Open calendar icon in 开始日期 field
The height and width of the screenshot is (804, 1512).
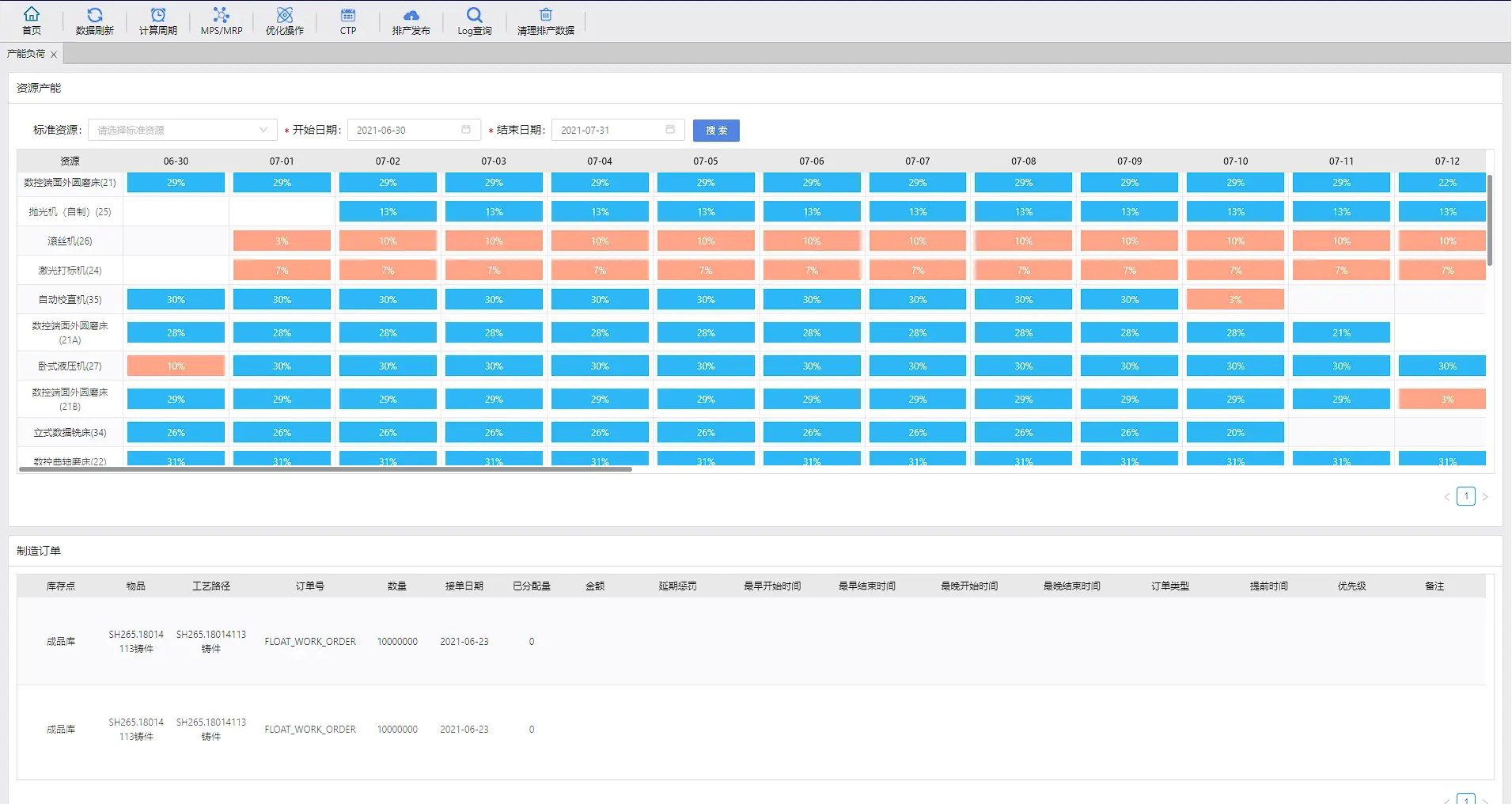point(466,130)
